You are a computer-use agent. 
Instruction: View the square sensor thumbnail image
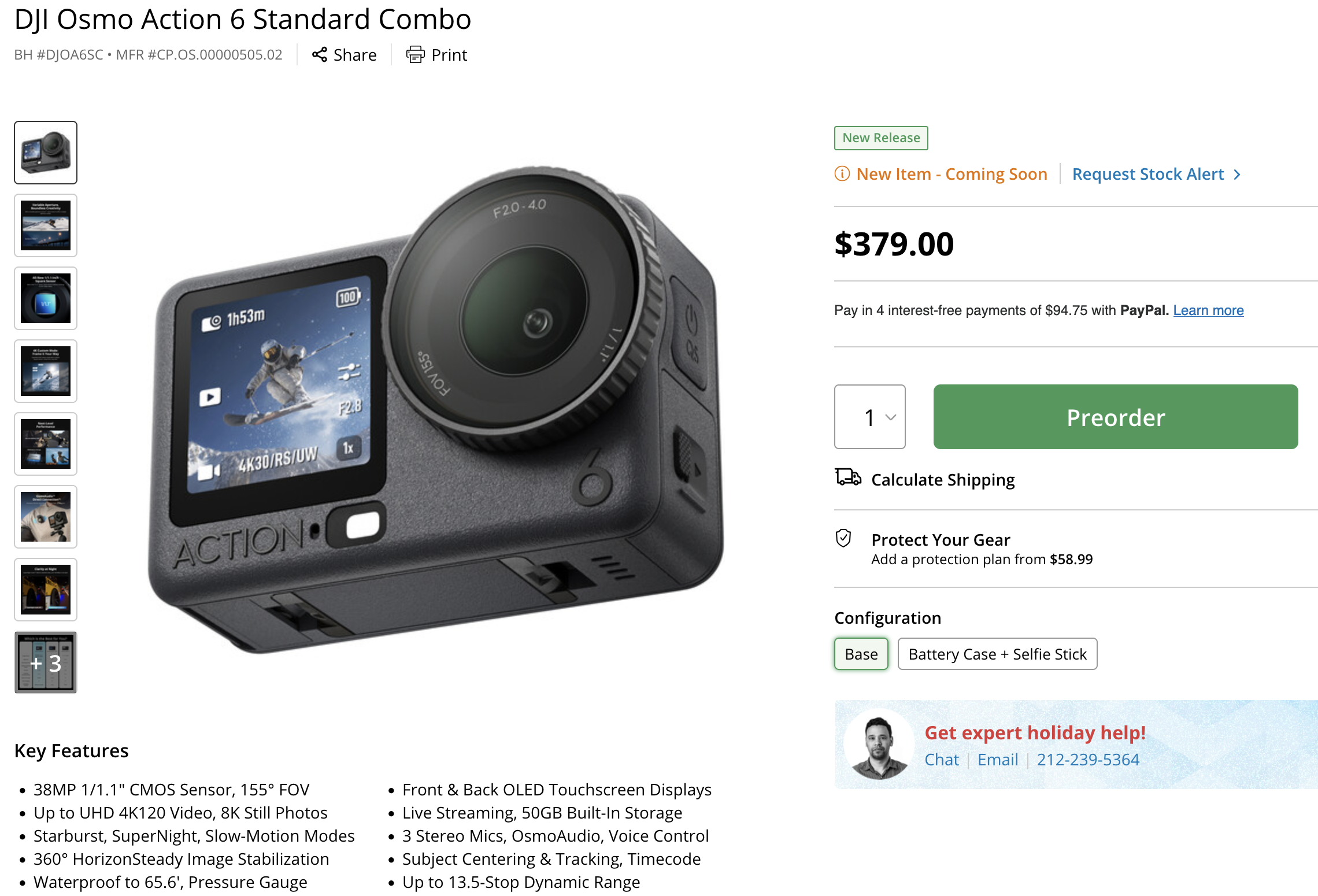pos(46,298)
